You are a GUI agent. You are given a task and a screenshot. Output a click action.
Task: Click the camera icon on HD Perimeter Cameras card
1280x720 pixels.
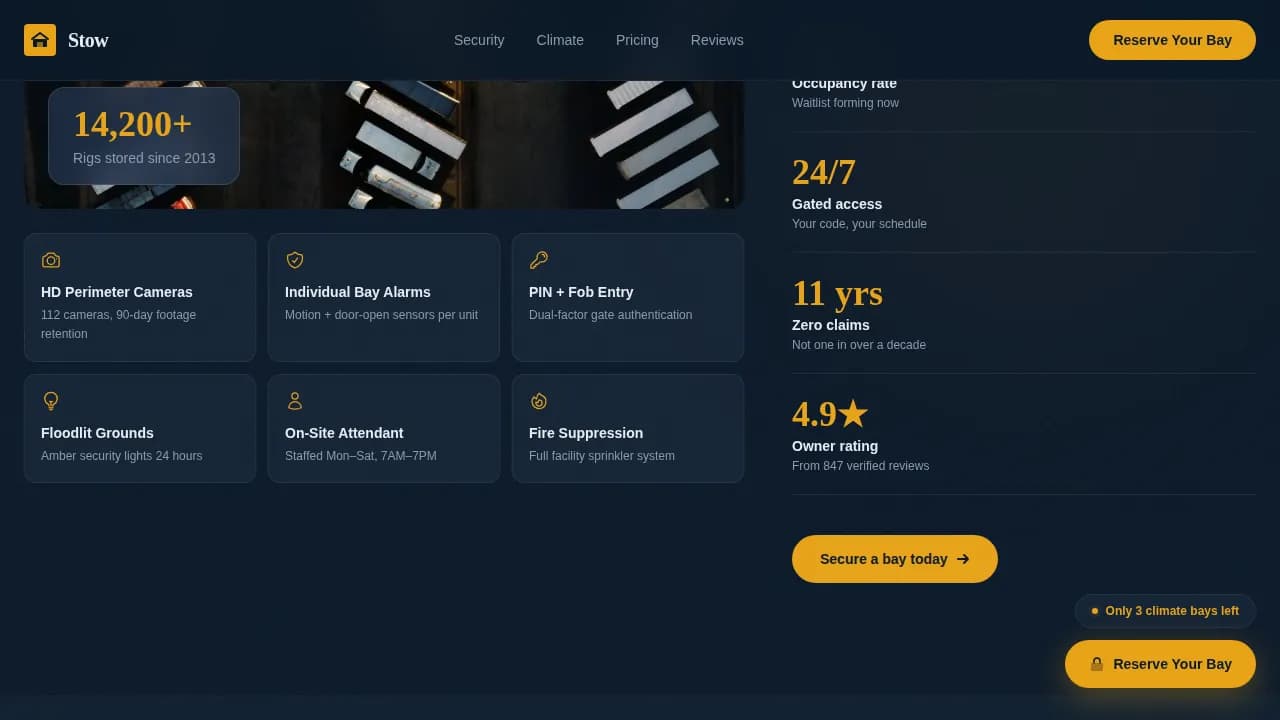click(x=51, y=260)
